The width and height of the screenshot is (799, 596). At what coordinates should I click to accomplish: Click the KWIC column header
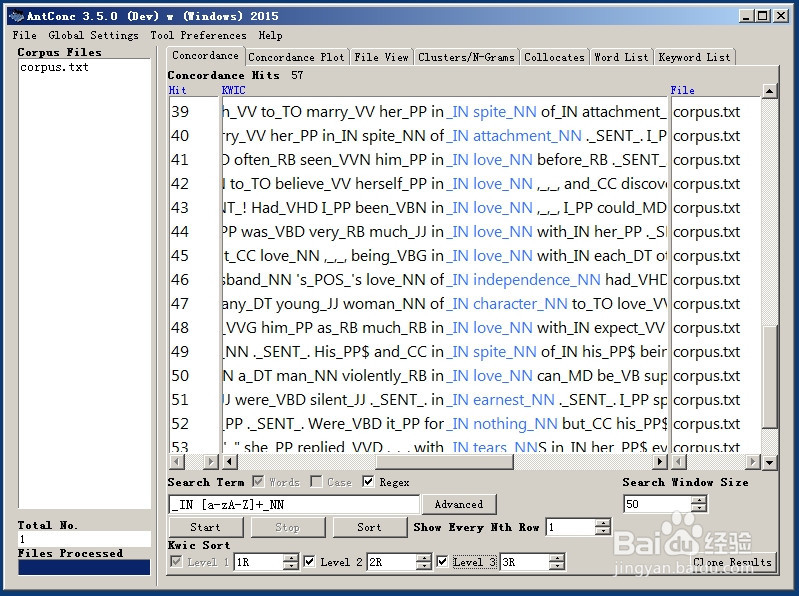(x=233, y=90)
